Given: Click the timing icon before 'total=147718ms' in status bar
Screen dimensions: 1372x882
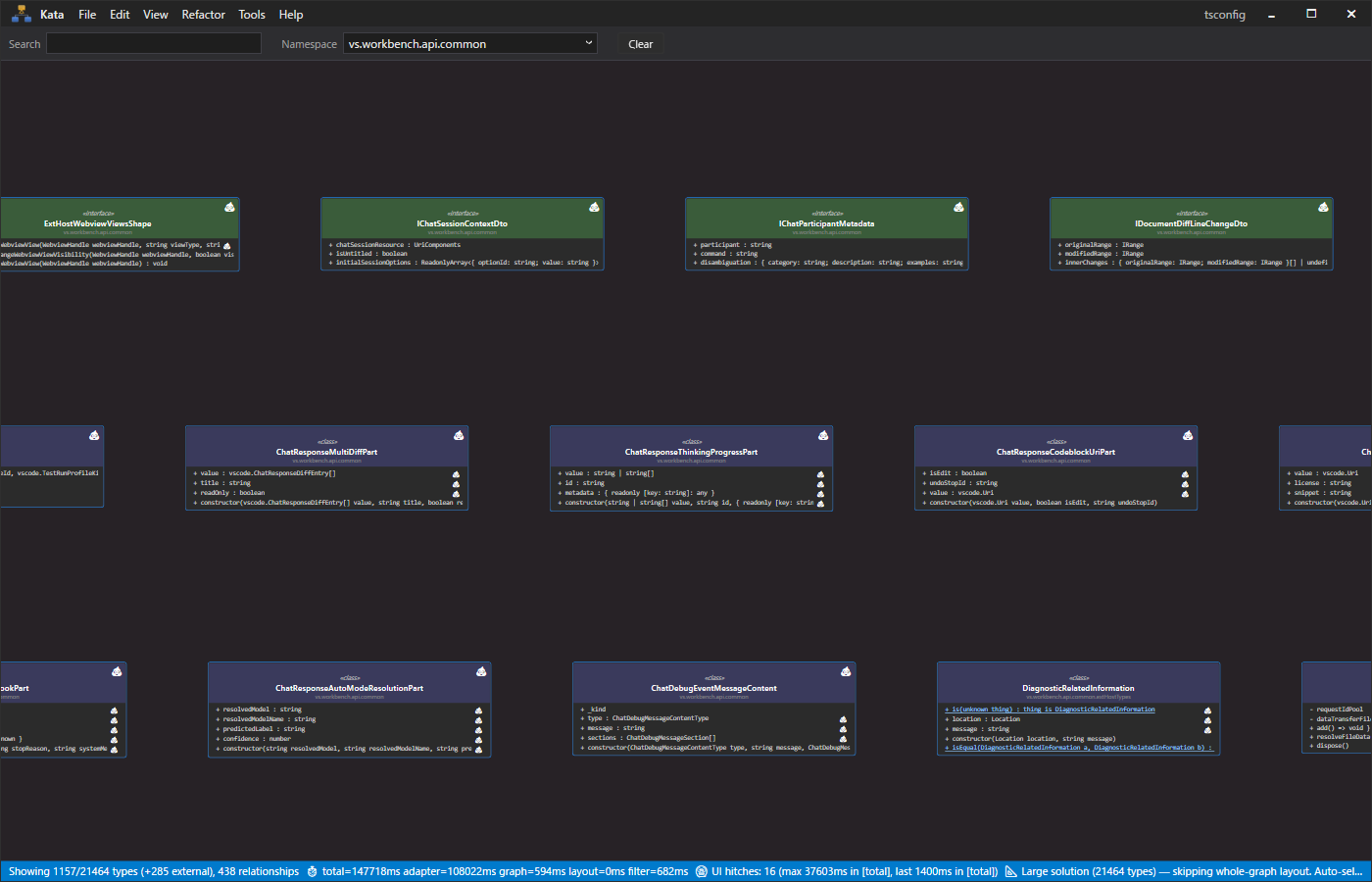Looking at the screenshot, I should click(x=313, y=871).
